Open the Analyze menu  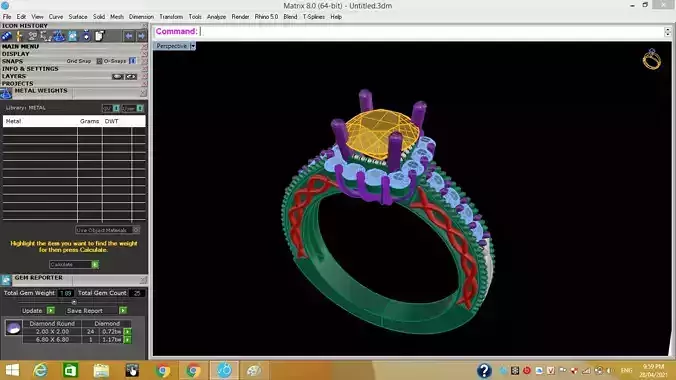[216, 17]
